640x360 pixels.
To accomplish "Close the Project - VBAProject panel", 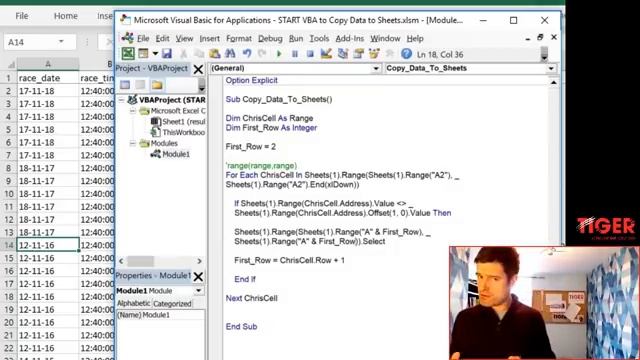I will click(x=198, y=69).
